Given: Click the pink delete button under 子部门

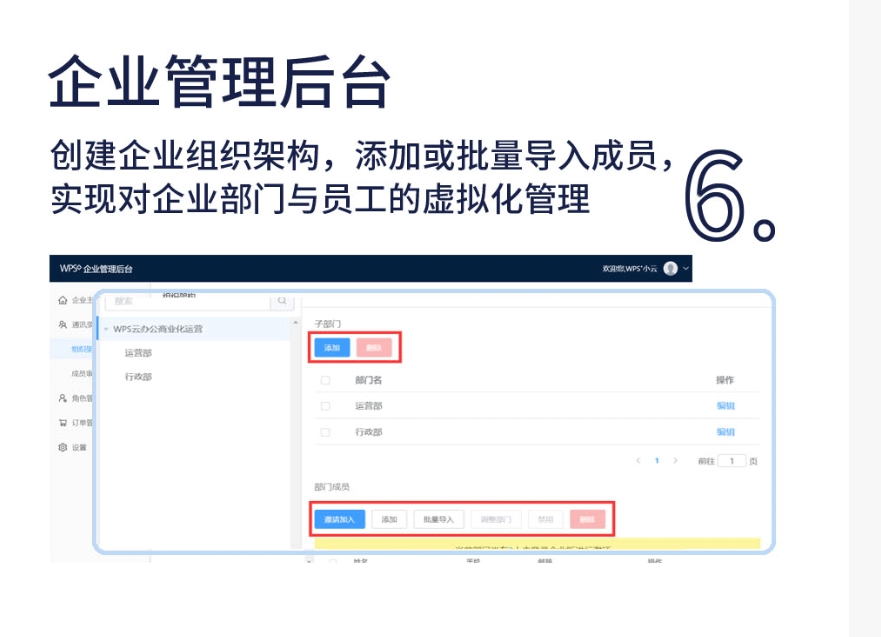Looking at the screenshot, I should [x=374, y=348].
